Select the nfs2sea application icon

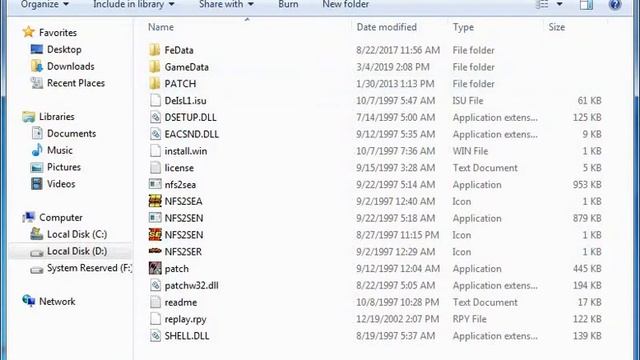pyautogui.click(x=155, y=184)
